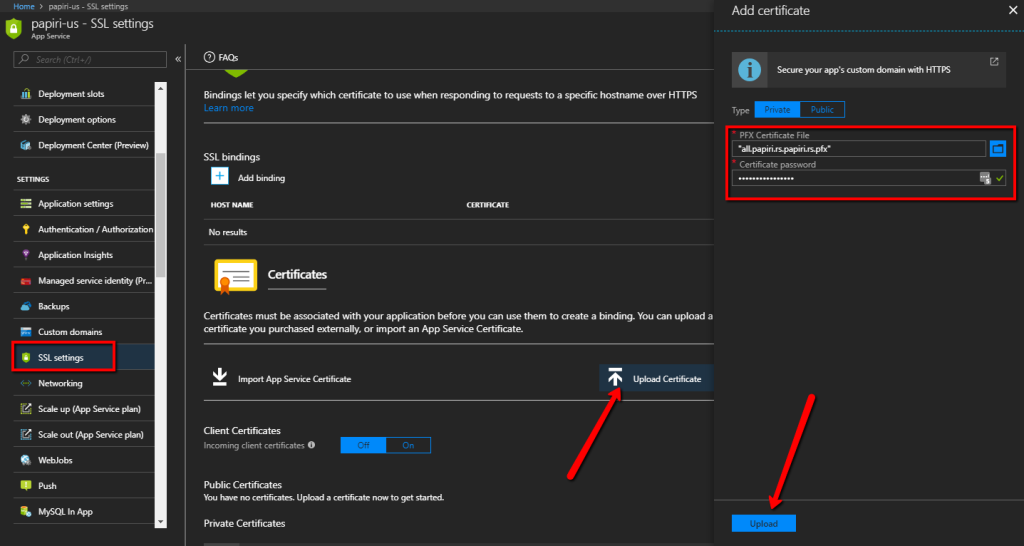Click FAQs question mark icon
This screenshot has width=1024, height=546.
click(209, 57)
